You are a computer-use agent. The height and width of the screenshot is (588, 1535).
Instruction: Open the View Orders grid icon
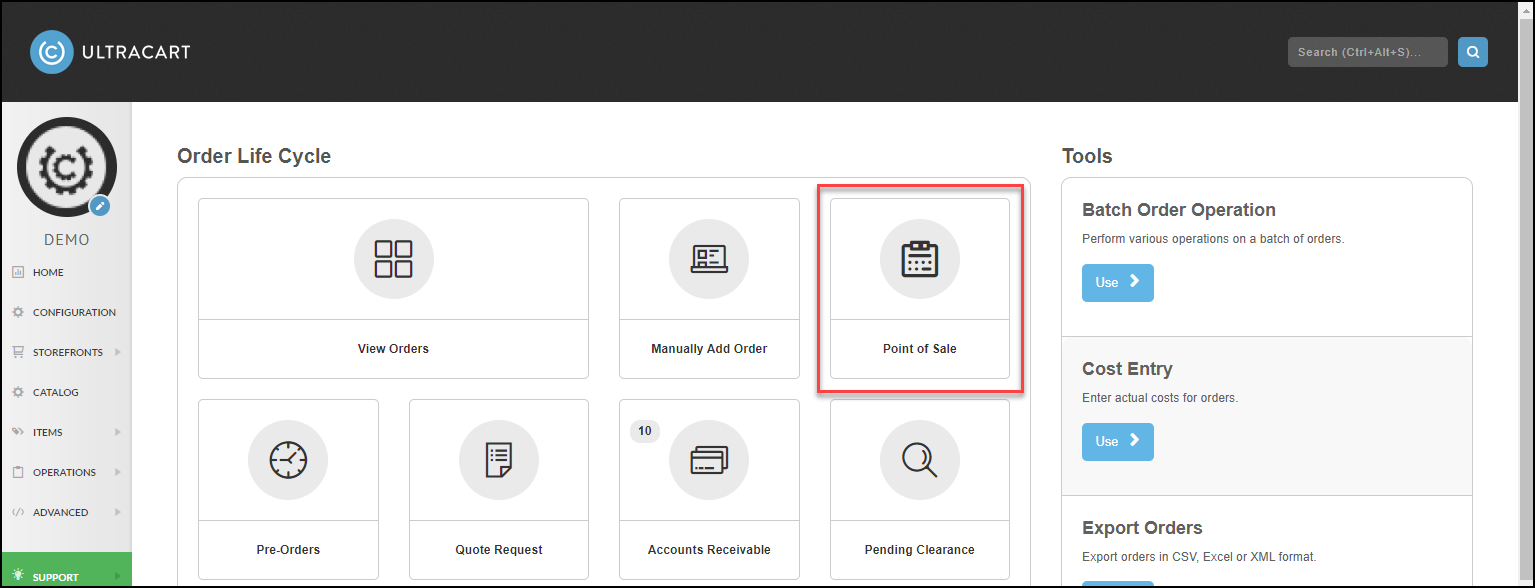pyautogui.click(x=393, y=258)
